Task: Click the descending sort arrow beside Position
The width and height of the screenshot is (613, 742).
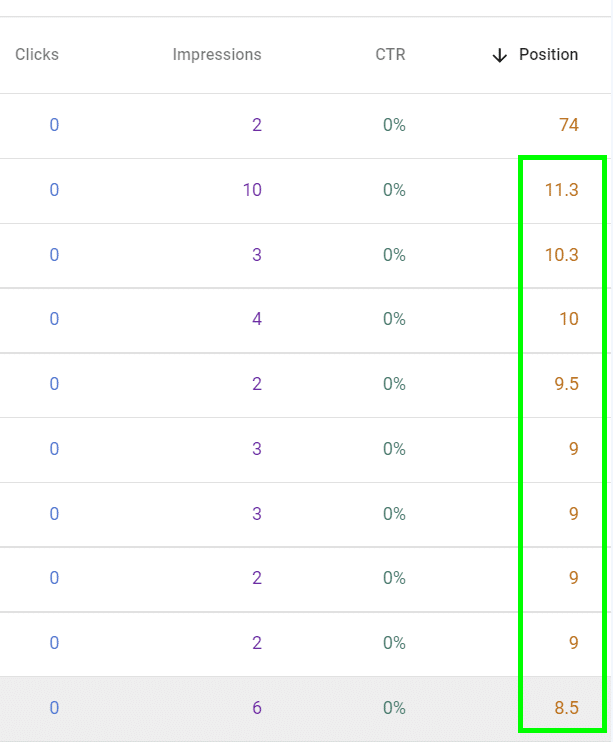Action: [x=500, y=55]
